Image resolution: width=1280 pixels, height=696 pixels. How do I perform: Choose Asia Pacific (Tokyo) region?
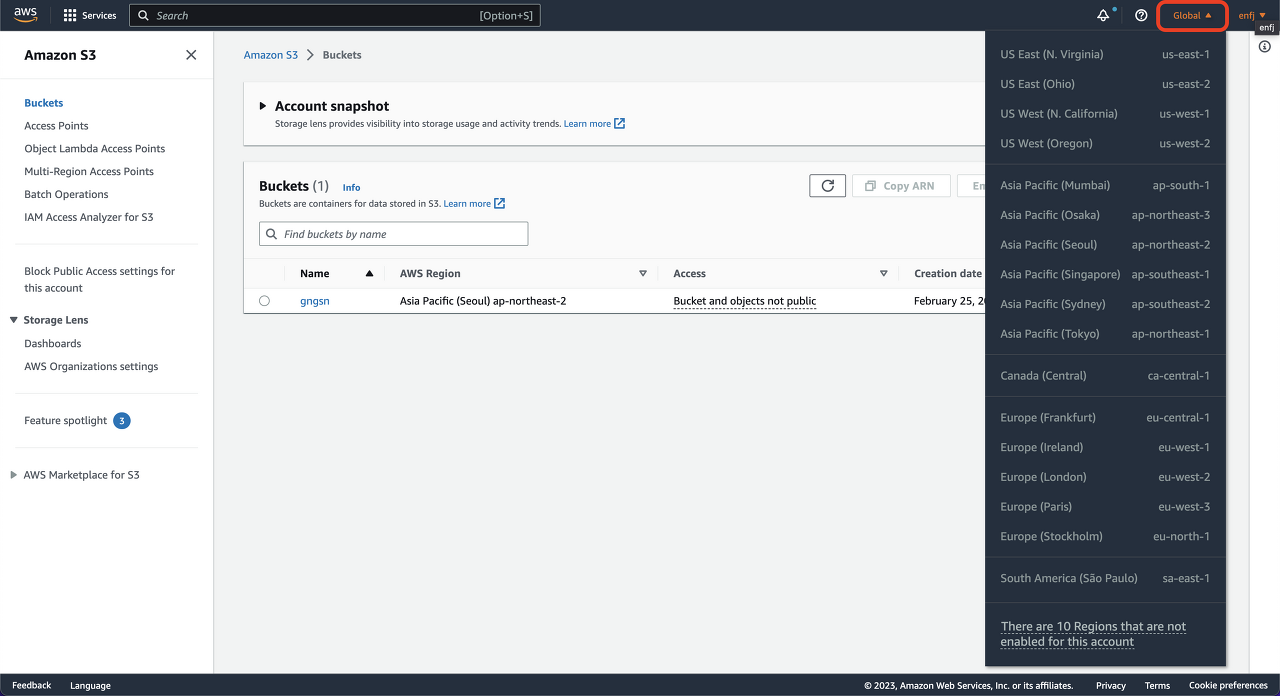(1105, 334)
